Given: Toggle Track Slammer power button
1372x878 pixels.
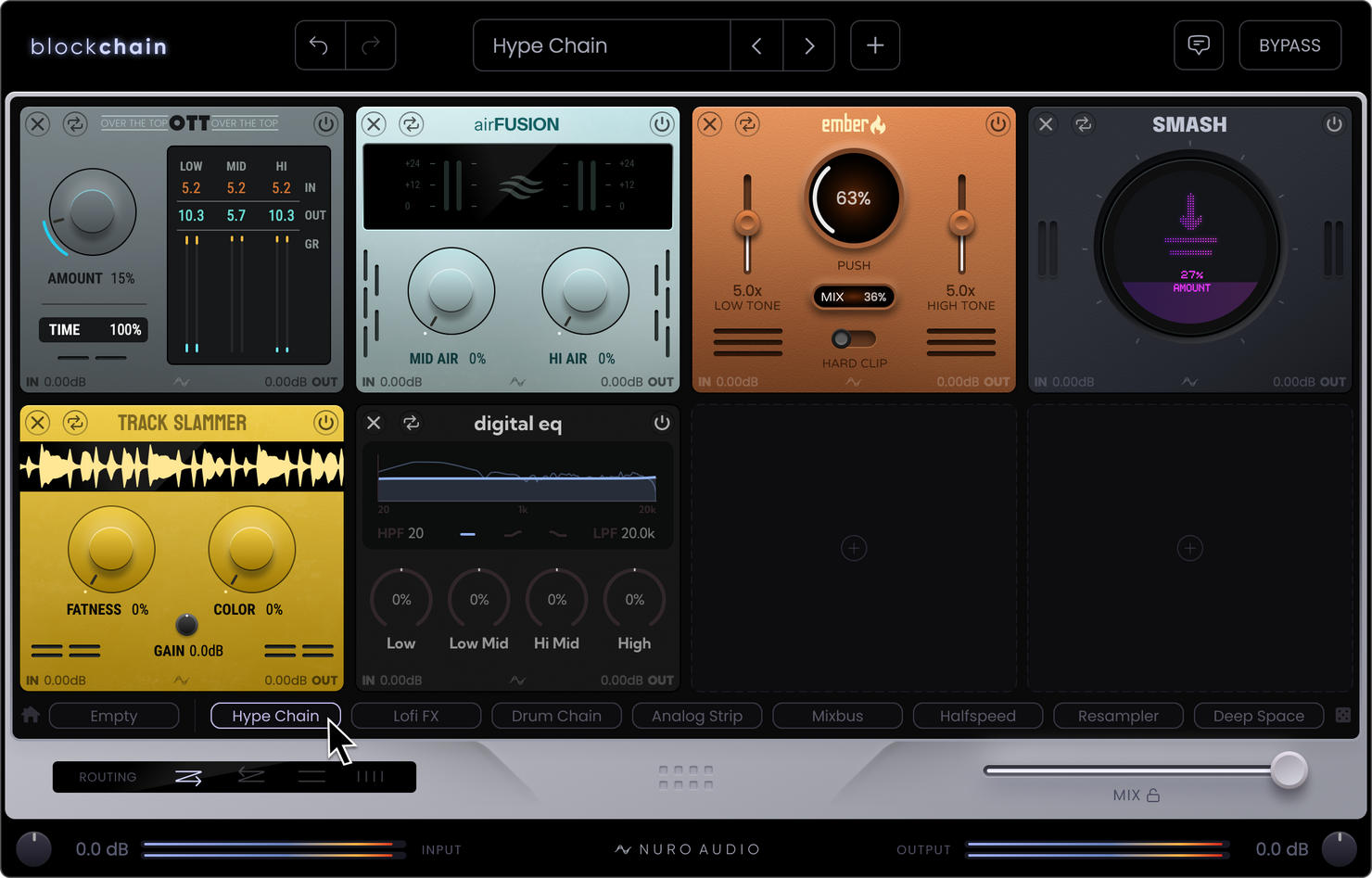Looking at the screenshot, I should pyautogui.click(x=325, y=423).
